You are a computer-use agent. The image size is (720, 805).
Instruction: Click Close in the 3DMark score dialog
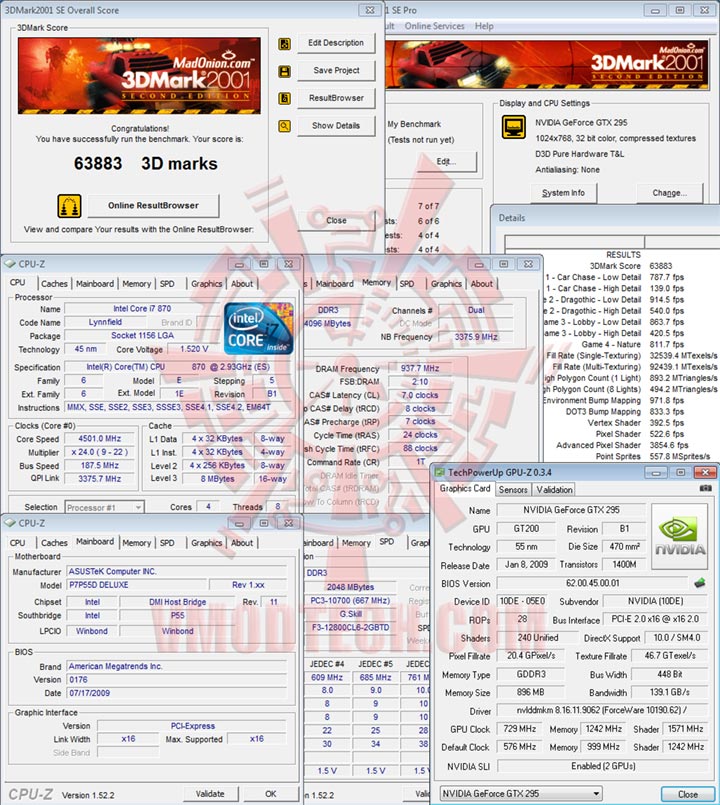(336, 220)
